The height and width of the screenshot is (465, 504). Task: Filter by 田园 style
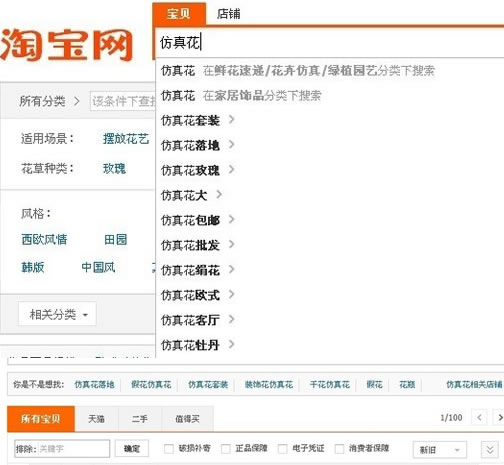115,239
